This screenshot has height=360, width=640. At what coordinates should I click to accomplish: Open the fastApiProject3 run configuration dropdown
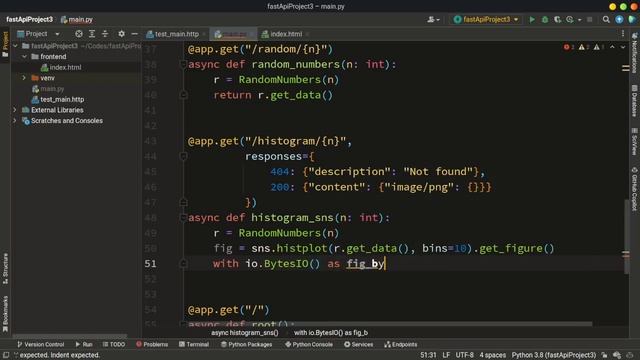tap(486, 20)
